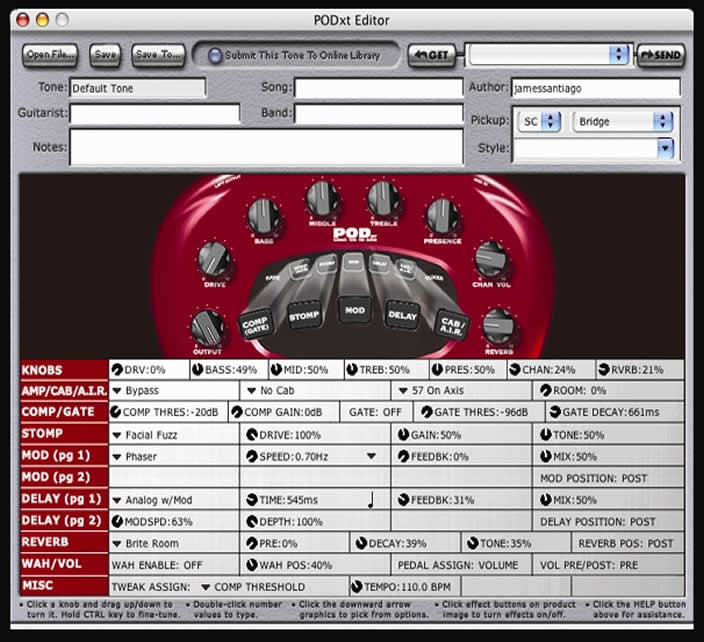Toggle the COMP (GATE) button on the POD image
The height and width of the screenshot is (642, 704).
pyautogui.click(x=255, y=325)
